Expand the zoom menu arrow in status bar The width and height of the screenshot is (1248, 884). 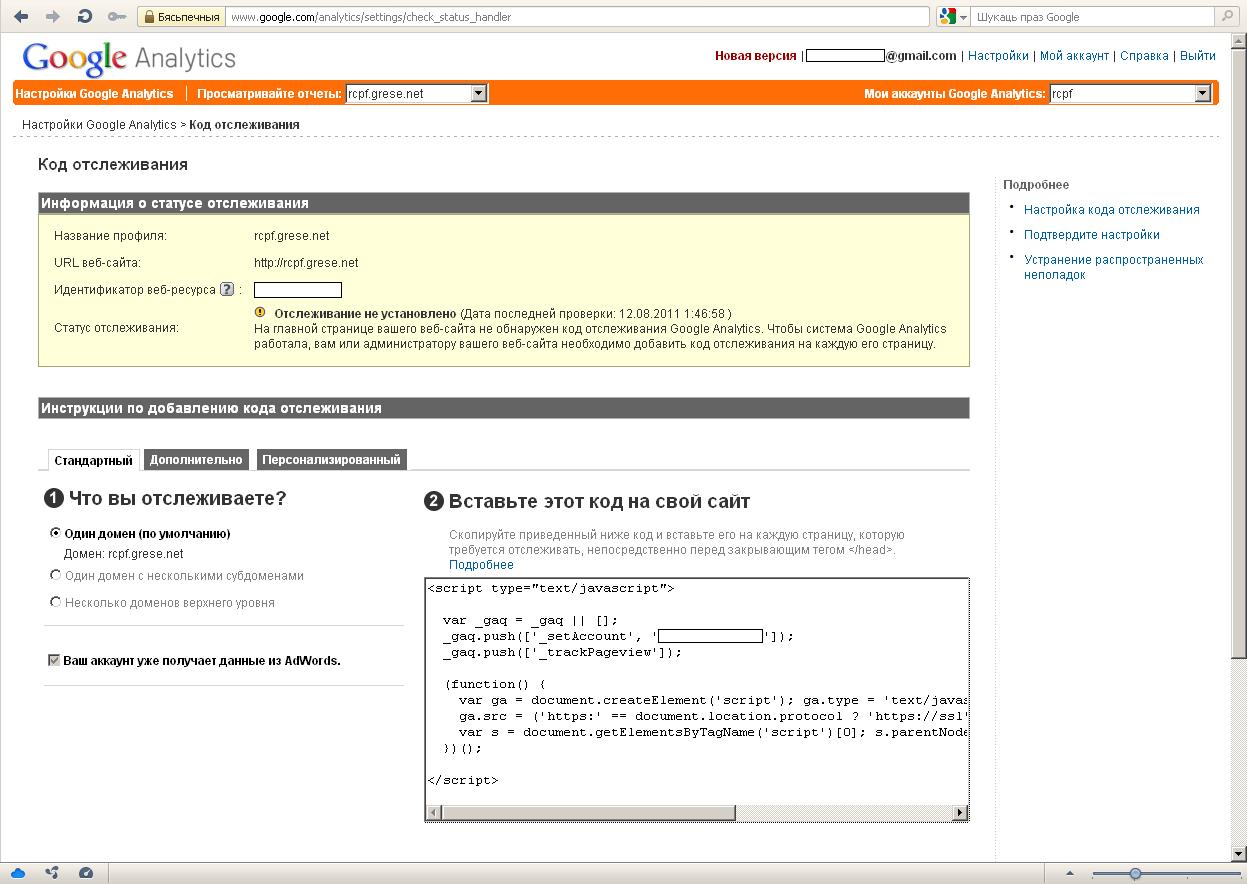click(1071, 873)
